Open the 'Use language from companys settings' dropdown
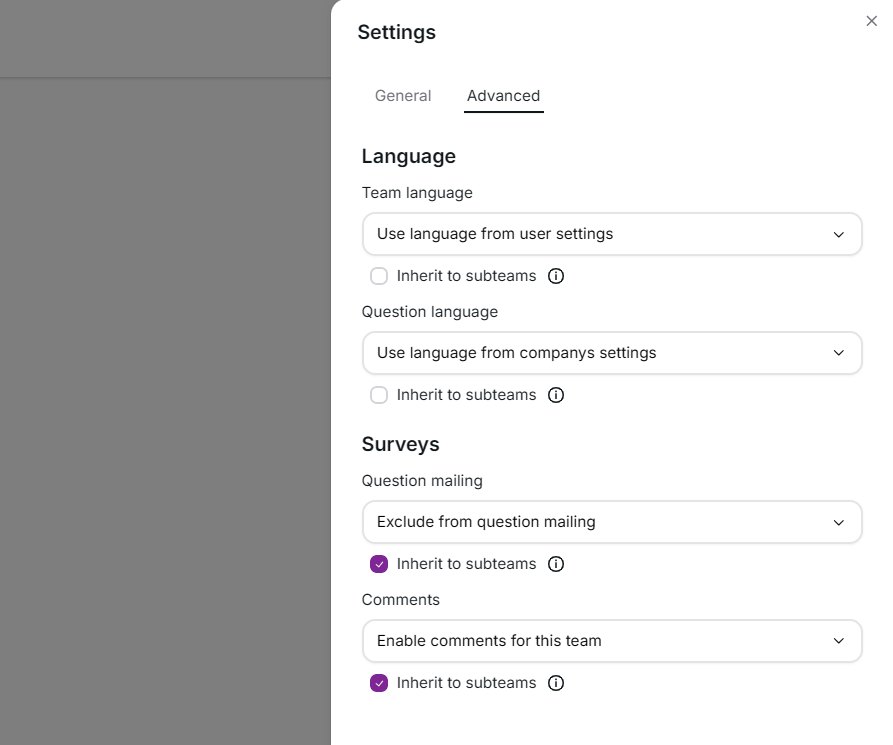The image size is (893, 745). [x=612, y=353]
